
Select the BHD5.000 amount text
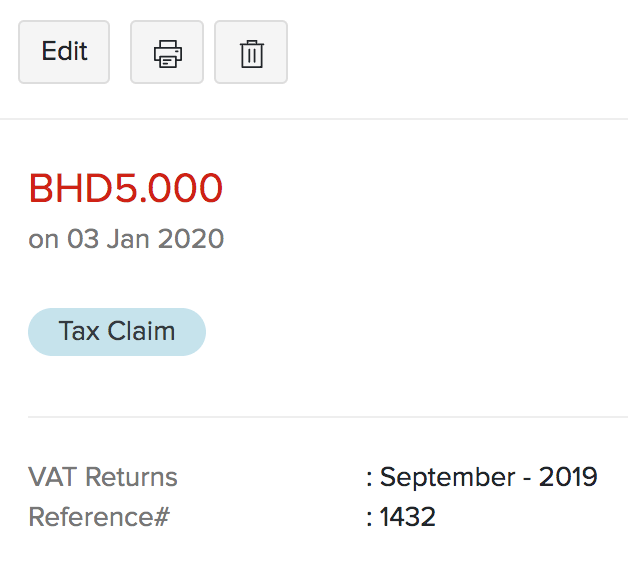pos(125,188)
